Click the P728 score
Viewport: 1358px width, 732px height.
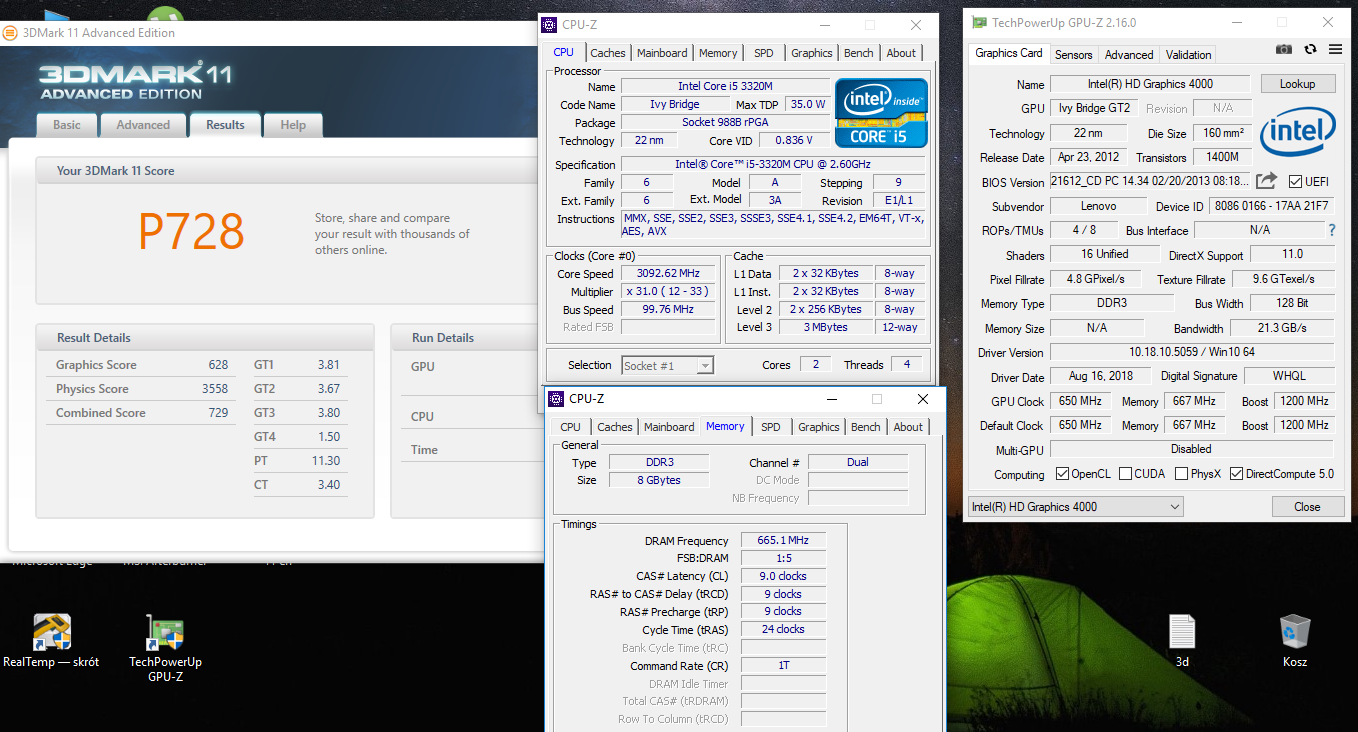[191, 232]
